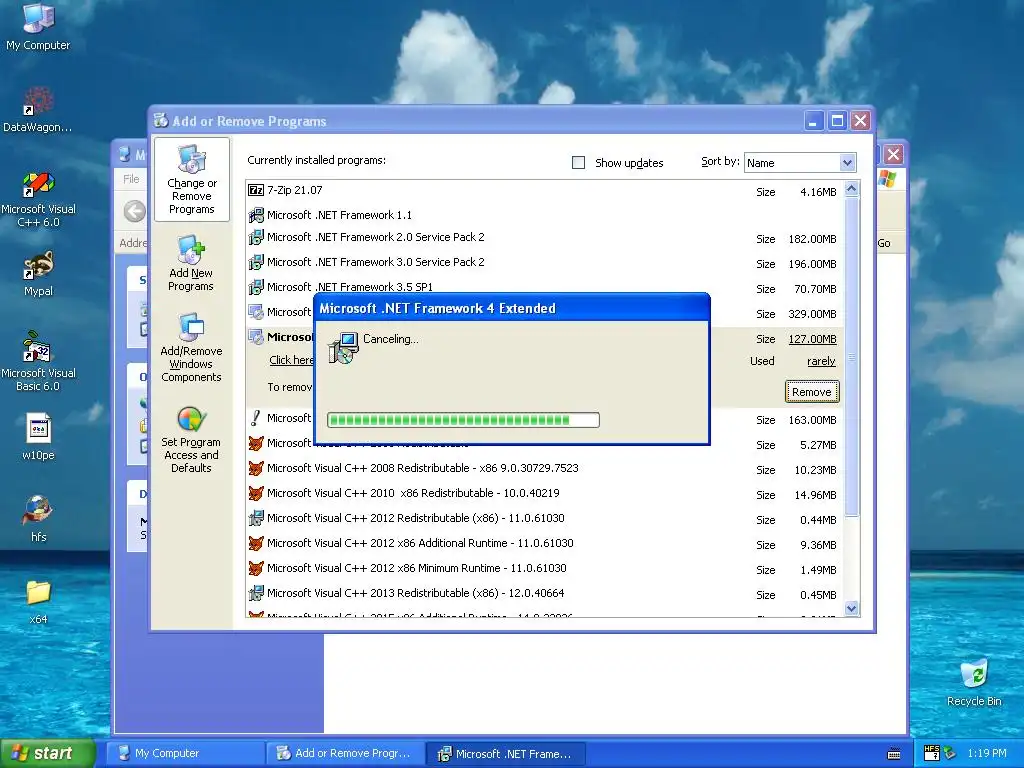Select Visual C++ 2010 x86 Redistributable 10.0.40219

coord(545,494)
